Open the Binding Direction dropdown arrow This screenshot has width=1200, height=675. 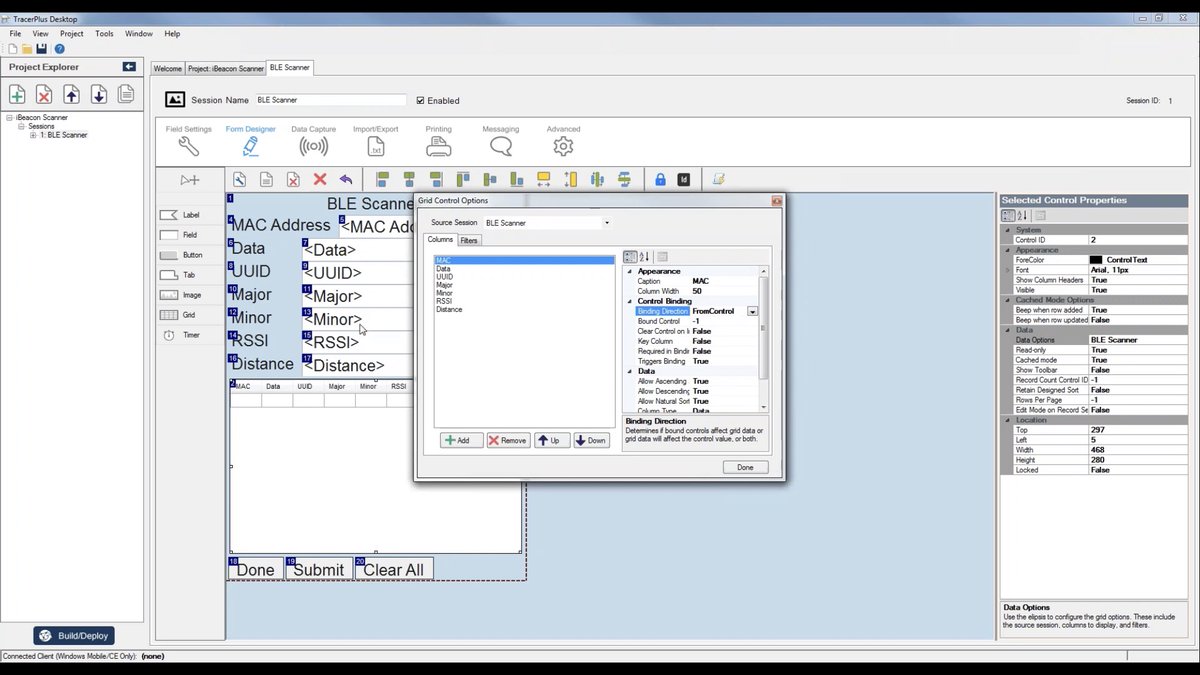tap(752, 311)
